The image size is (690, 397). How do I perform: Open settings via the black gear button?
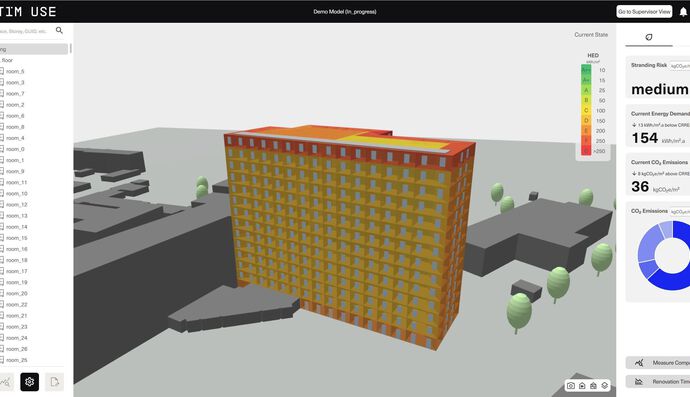[29, 382]
